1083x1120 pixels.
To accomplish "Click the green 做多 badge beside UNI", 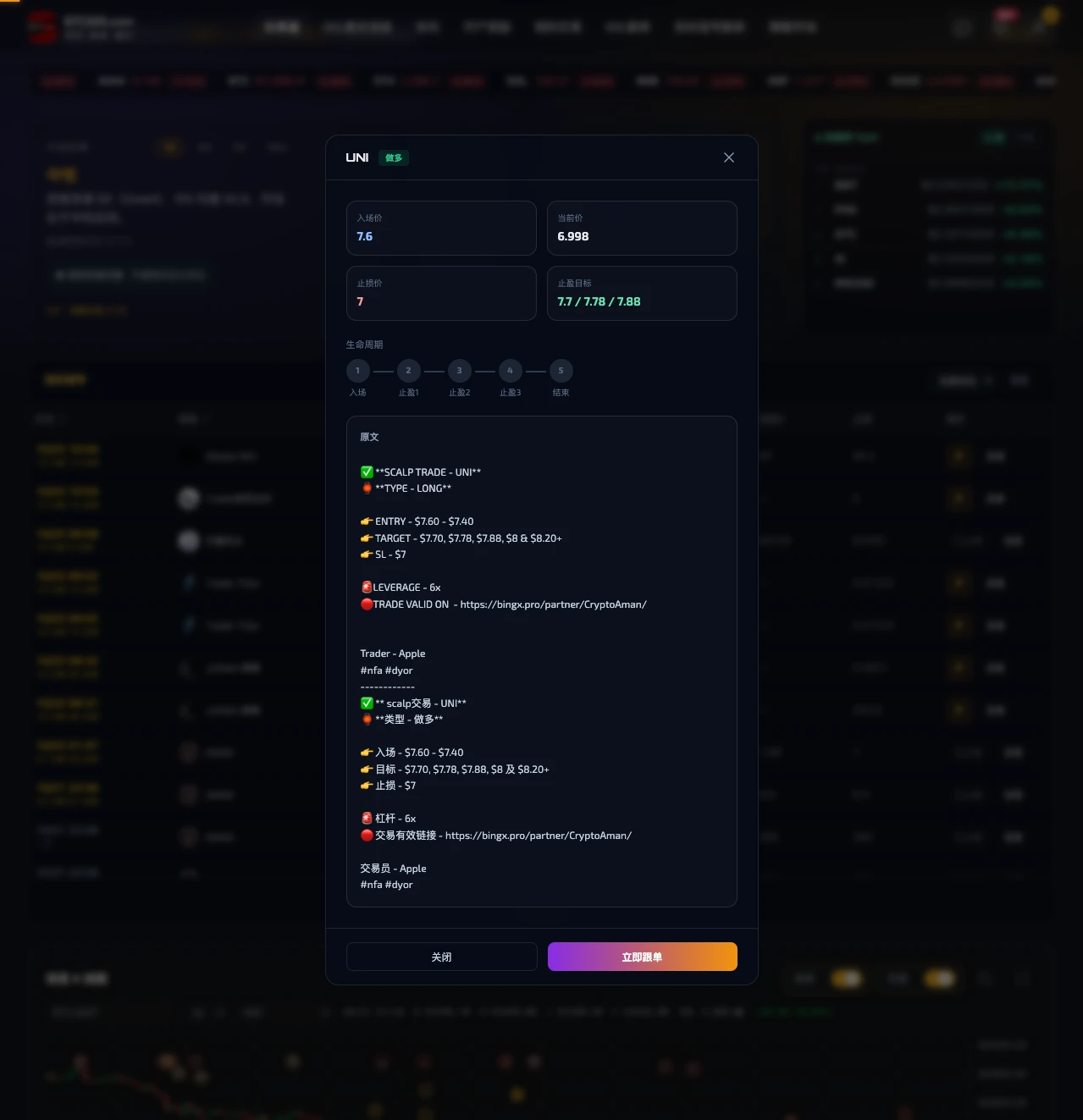I will [394, 157].
